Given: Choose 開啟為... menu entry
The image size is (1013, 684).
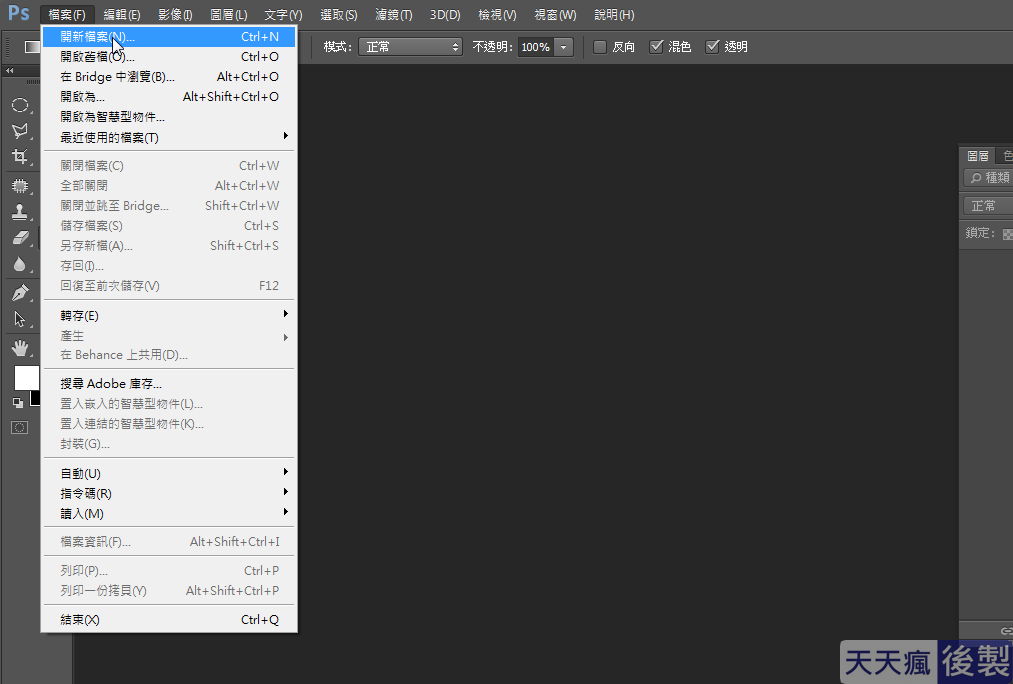Looking at the screenshot, I should click(x=169, y=97).
